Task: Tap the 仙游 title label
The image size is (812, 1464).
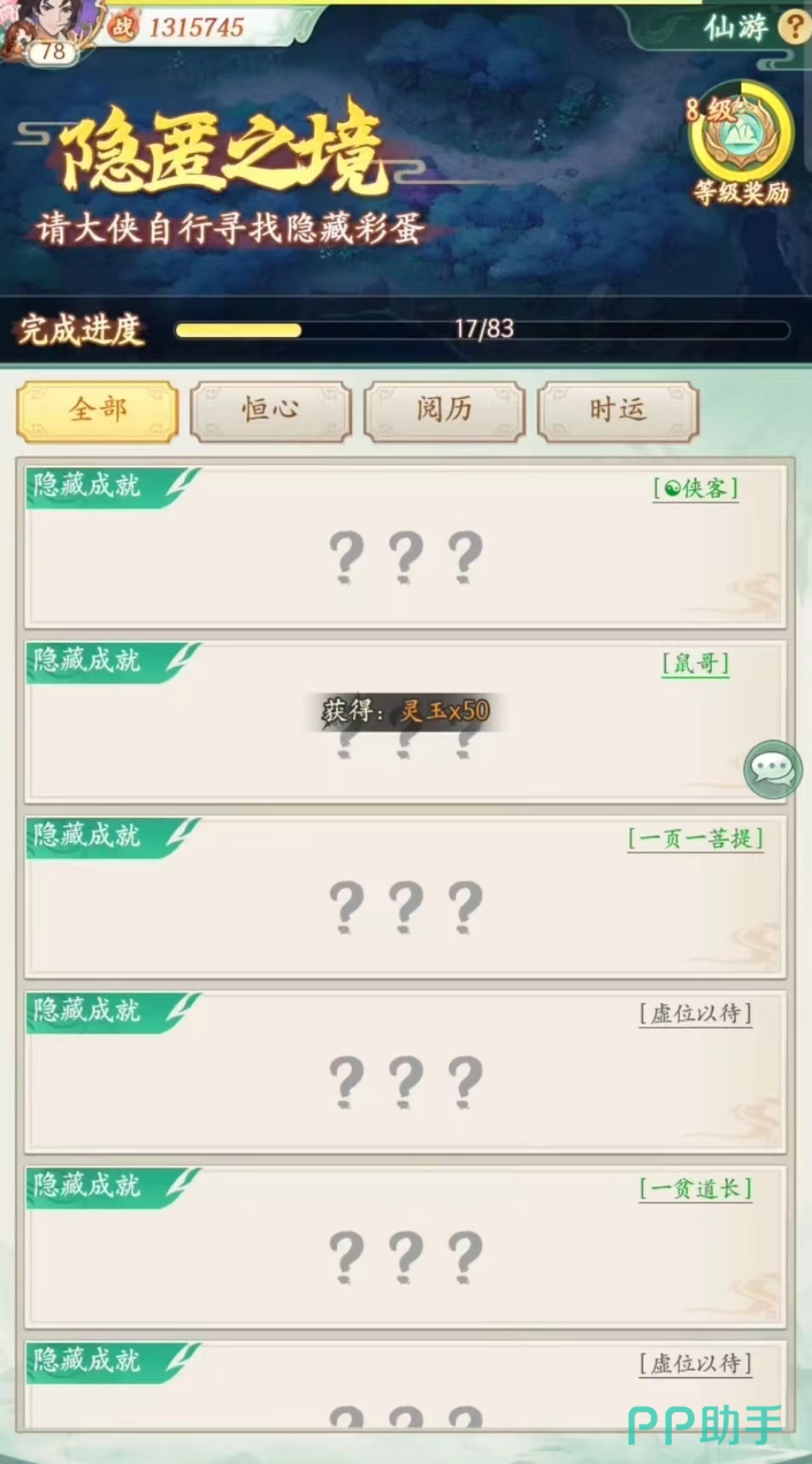Action: pos(735,26)
